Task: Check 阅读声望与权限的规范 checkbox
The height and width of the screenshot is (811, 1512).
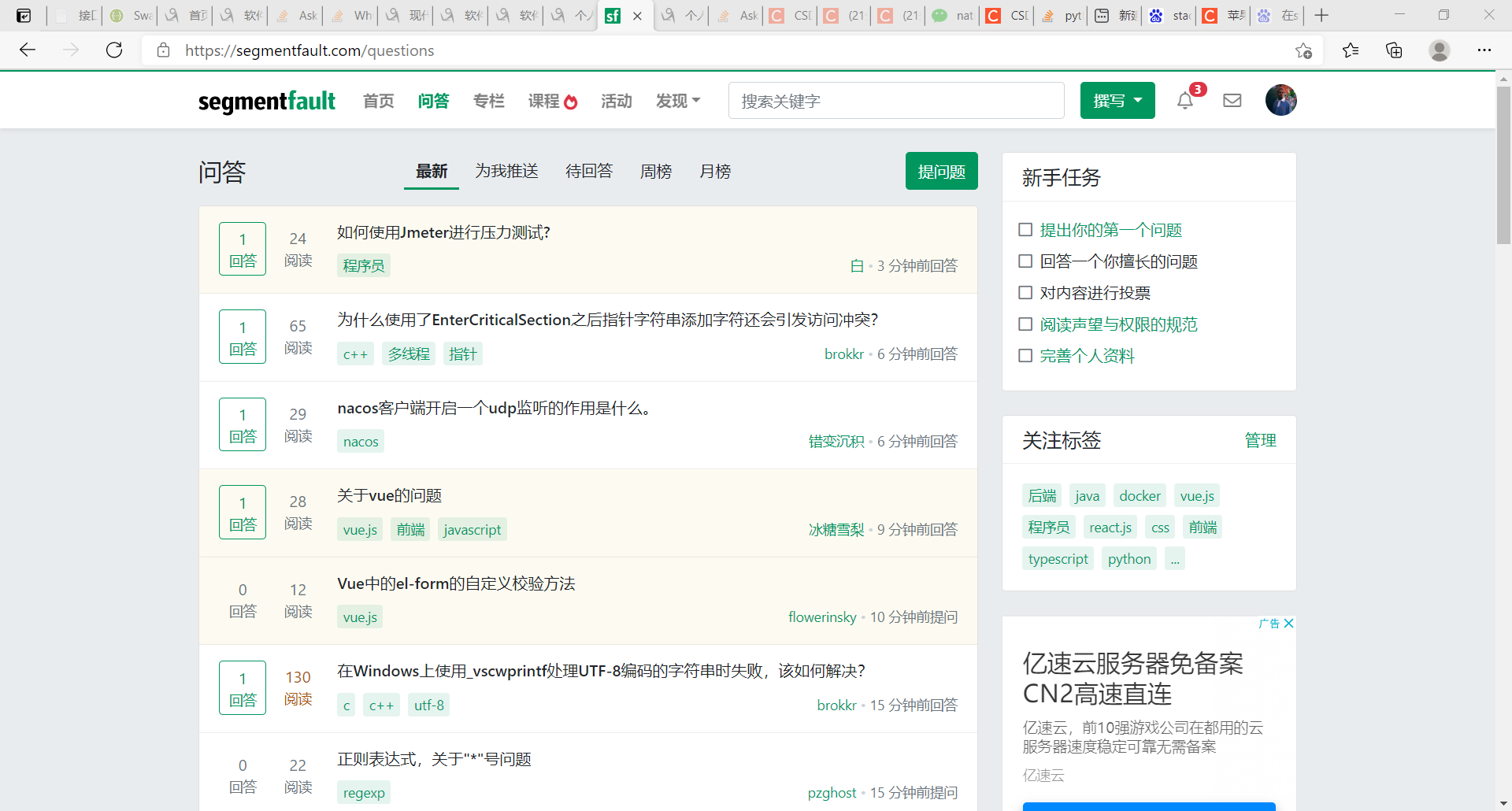Action: (1025, 324)
